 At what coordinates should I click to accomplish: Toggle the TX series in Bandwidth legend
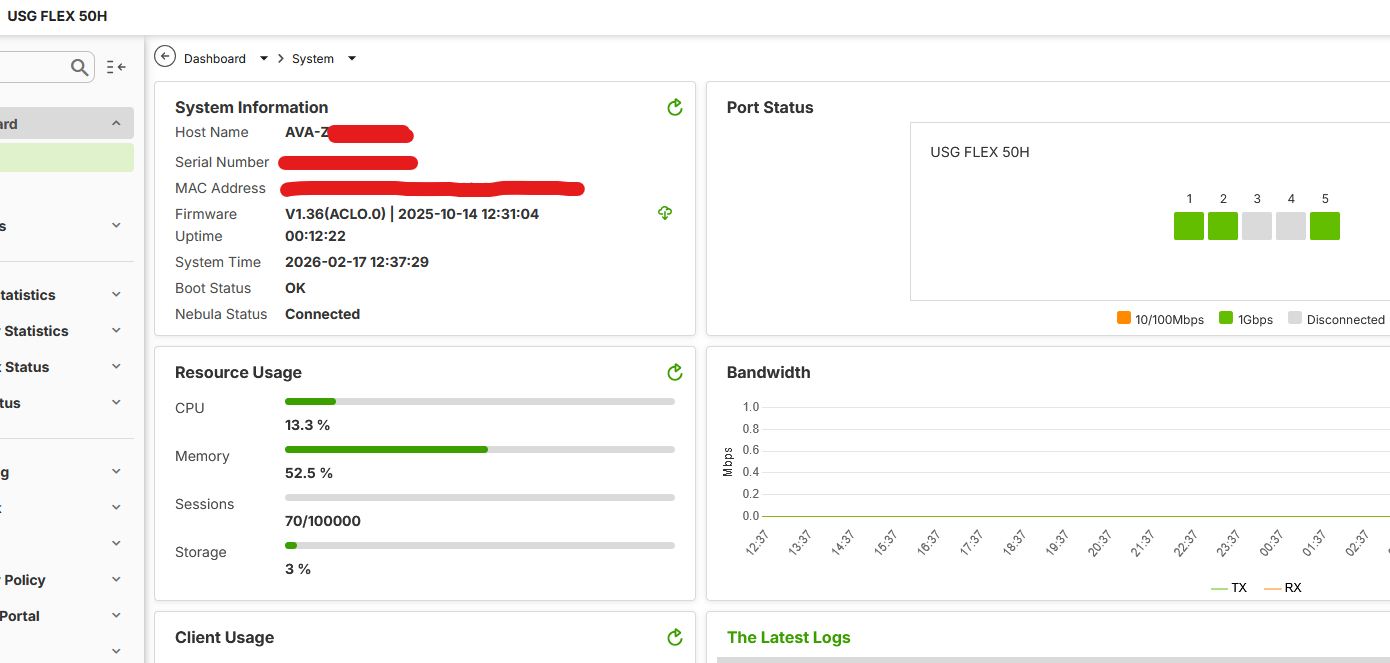1229,588
